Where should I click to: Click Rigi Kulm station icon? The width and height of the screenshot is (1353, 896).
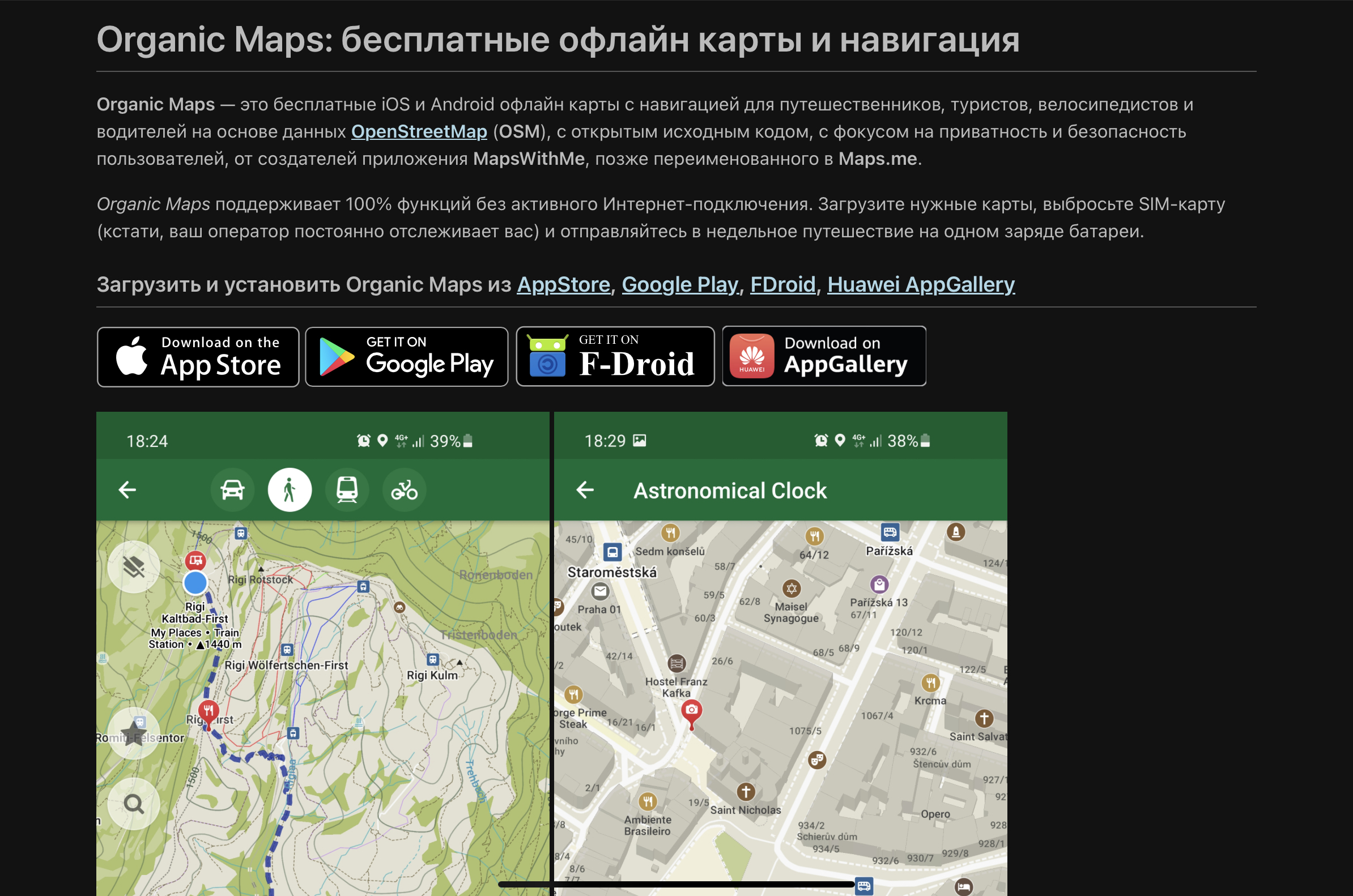click(433, 659)
